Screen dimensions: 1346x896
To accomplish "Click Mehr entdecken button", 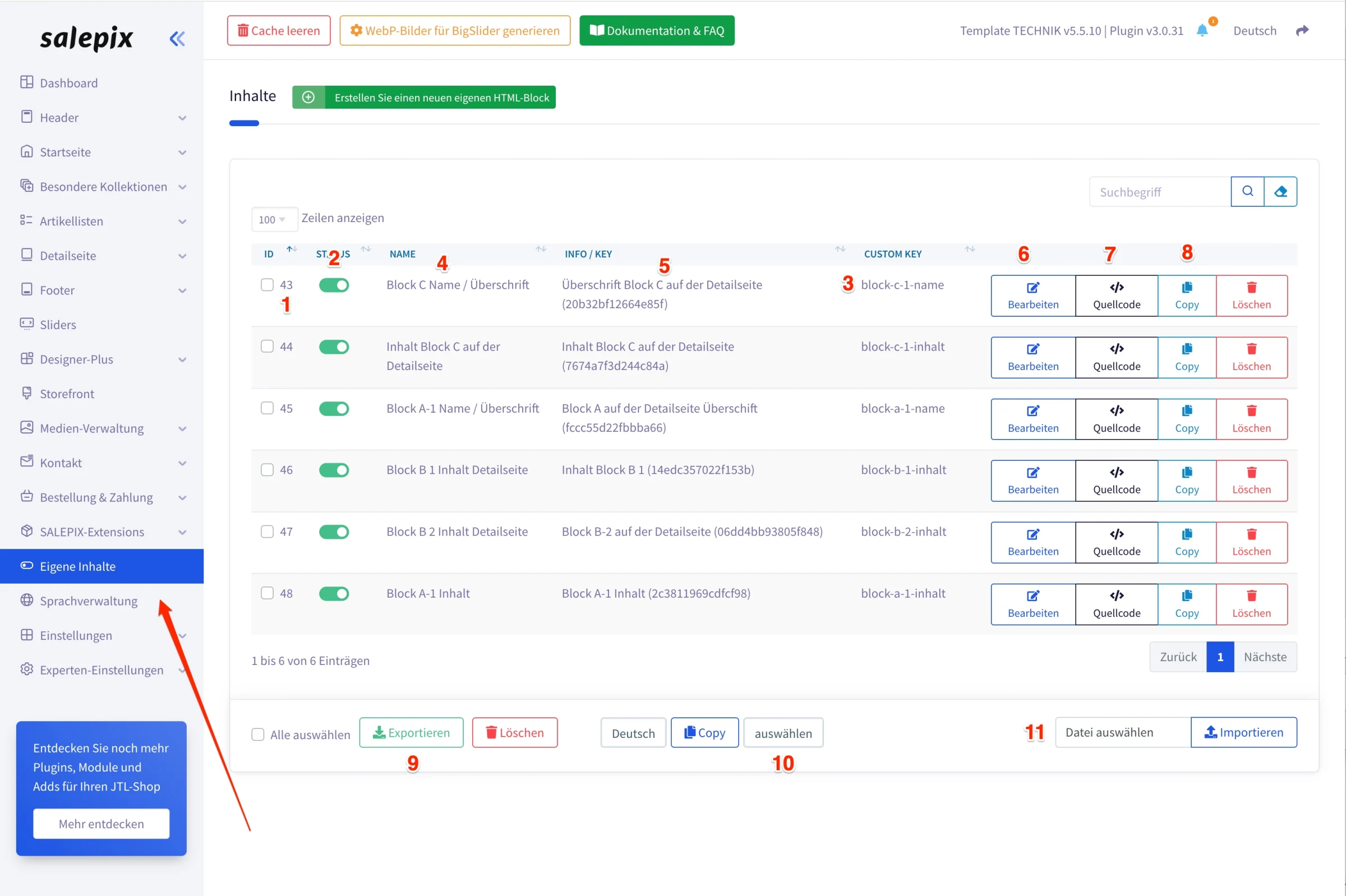I will 101,824.
